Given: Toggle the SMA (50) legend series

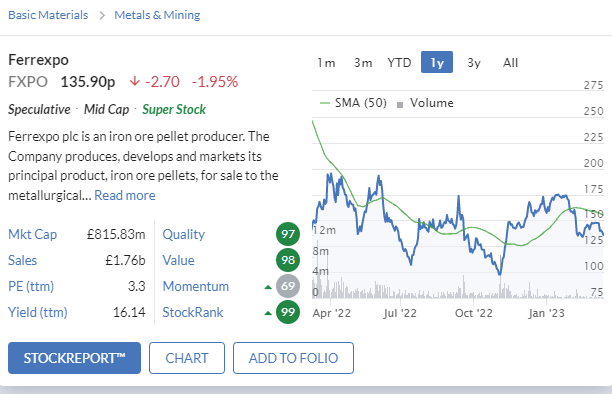Looking at the screenshot, I should point(353,103).
